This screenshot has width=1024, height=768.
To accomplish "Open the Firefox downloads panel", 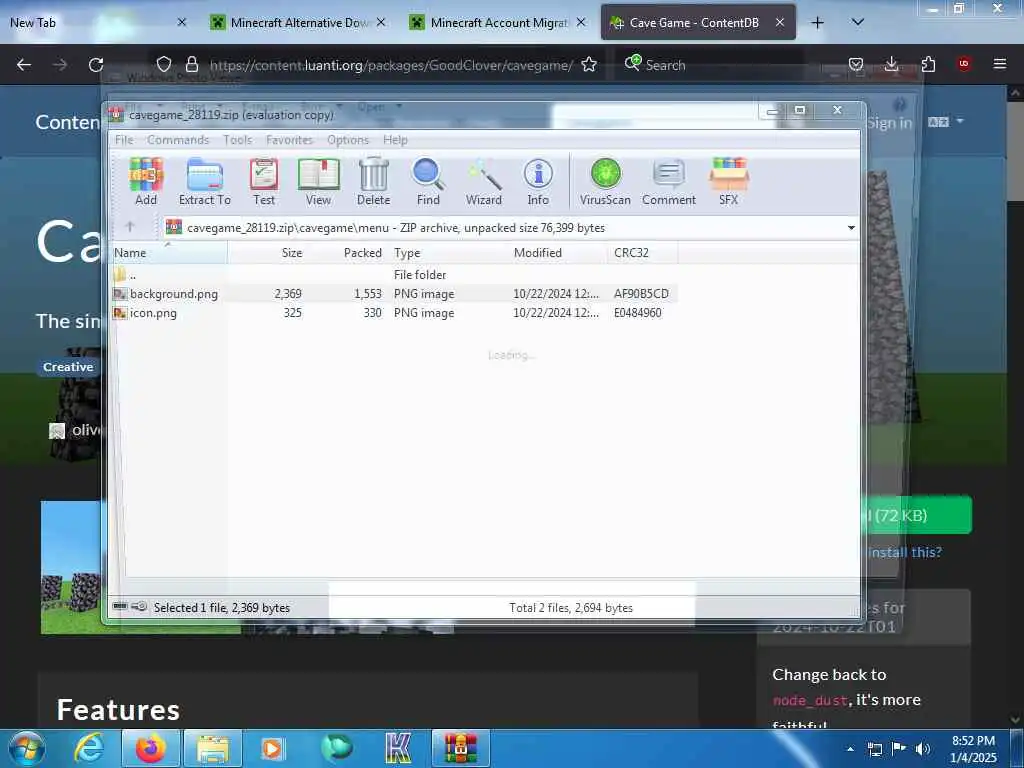I will click(891, 64).
